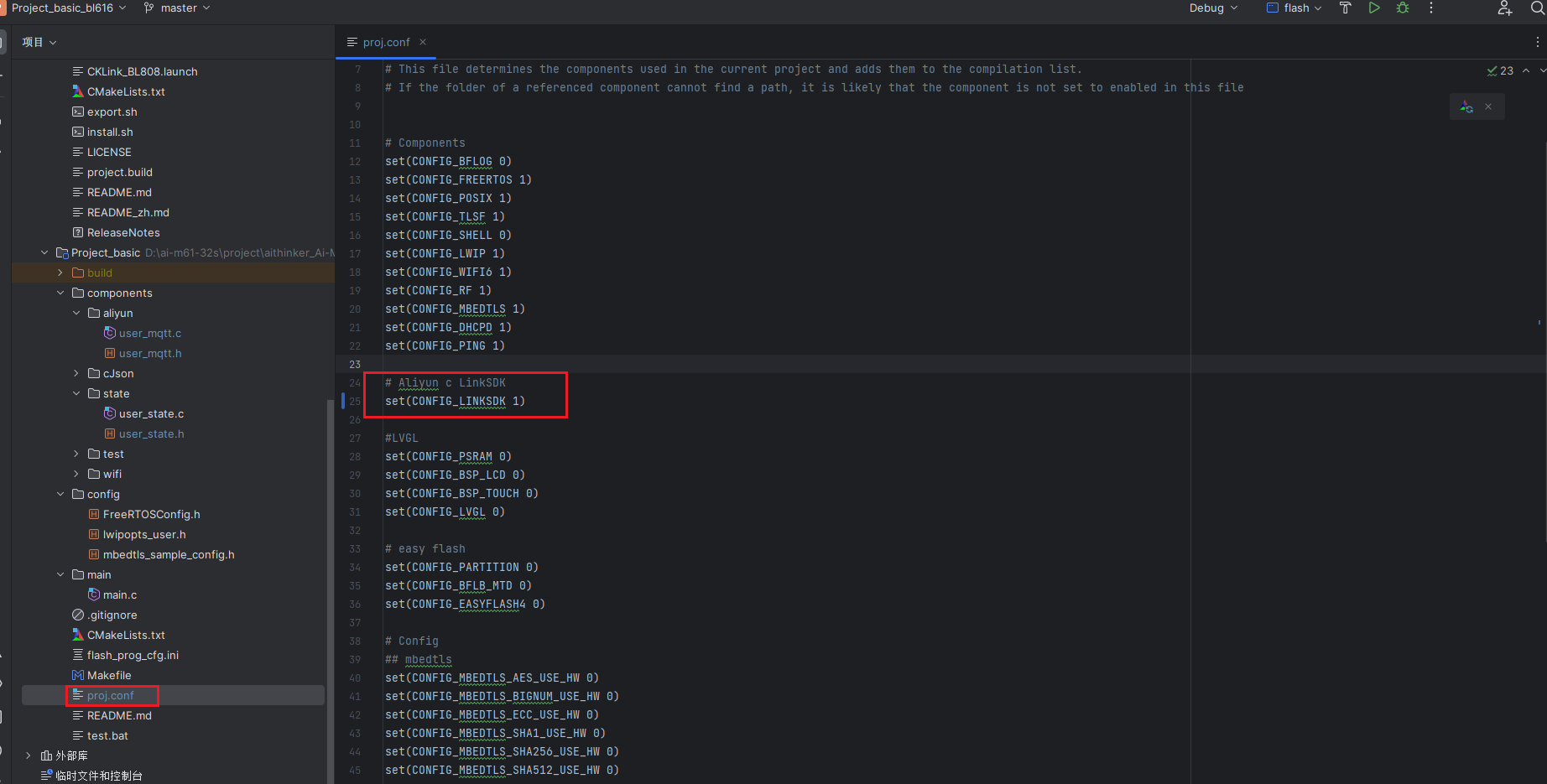Collapse the main folder
This screenshot has width=1547, height=784.
click(60, 574)
